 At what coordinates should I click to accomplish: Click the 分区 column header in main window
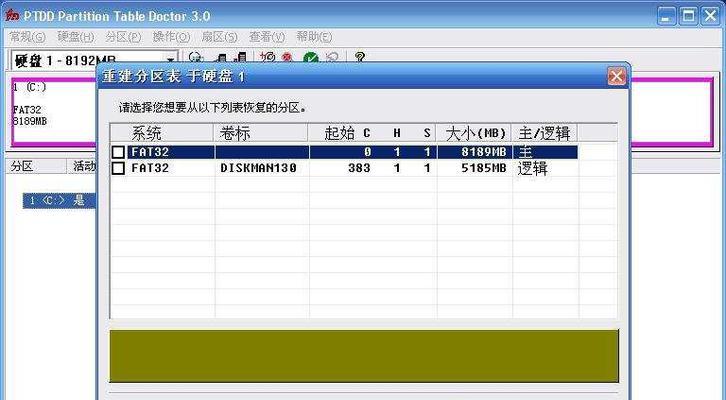[35, 166]
